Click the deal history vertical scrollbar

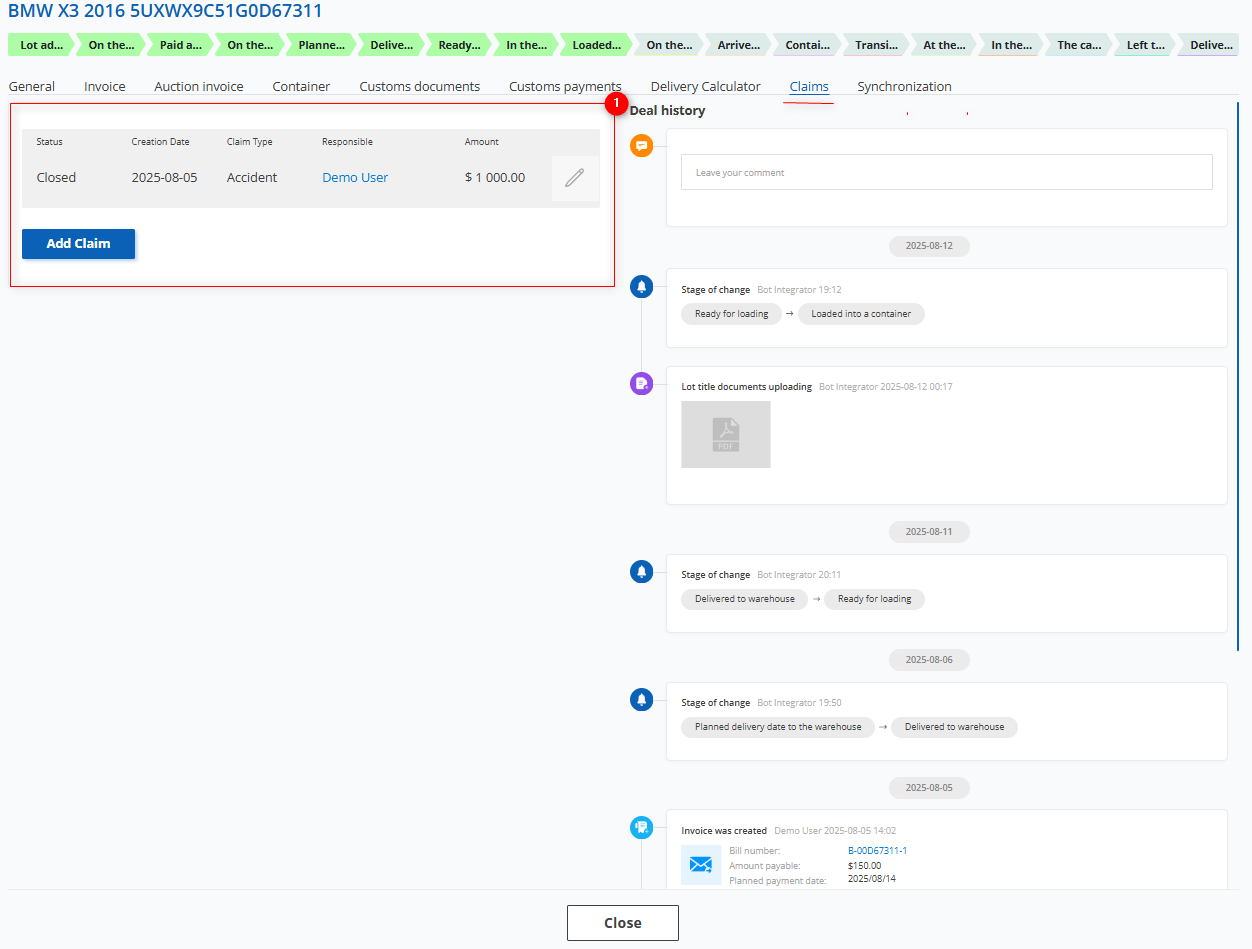tap(1238, 375)
